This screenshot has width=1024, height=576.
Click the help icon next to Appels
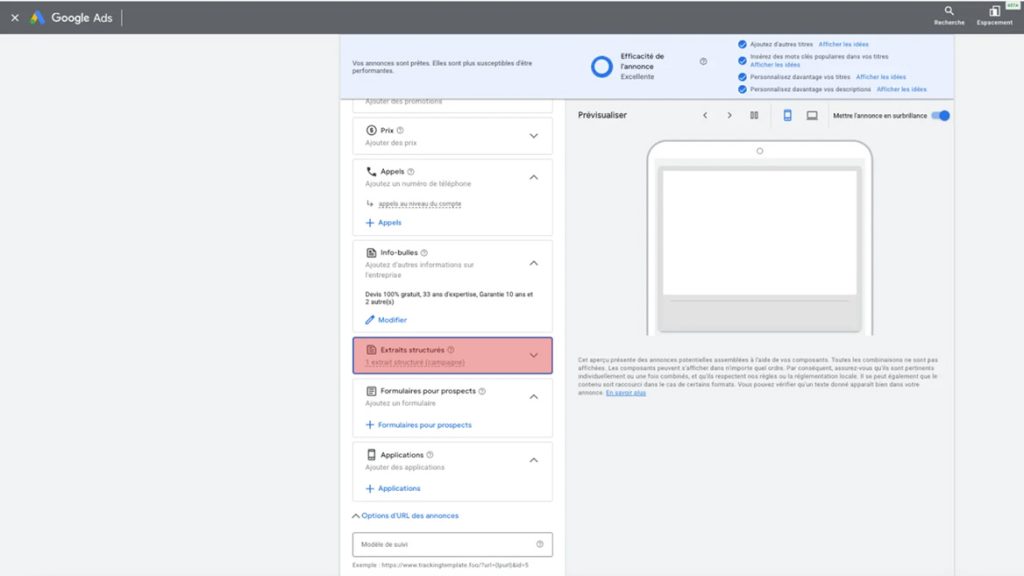coord(411,172)
